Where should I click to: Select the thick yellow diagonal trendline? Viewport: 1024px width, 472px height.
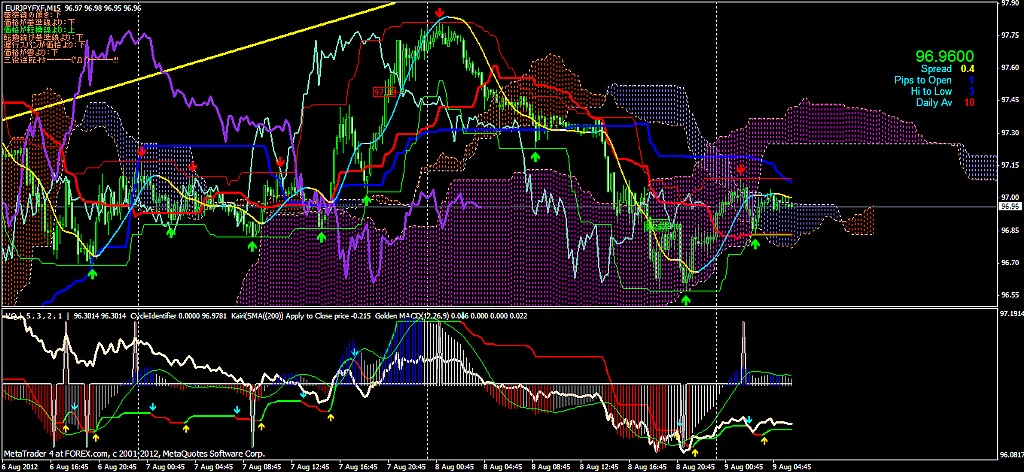coord(200,62)
